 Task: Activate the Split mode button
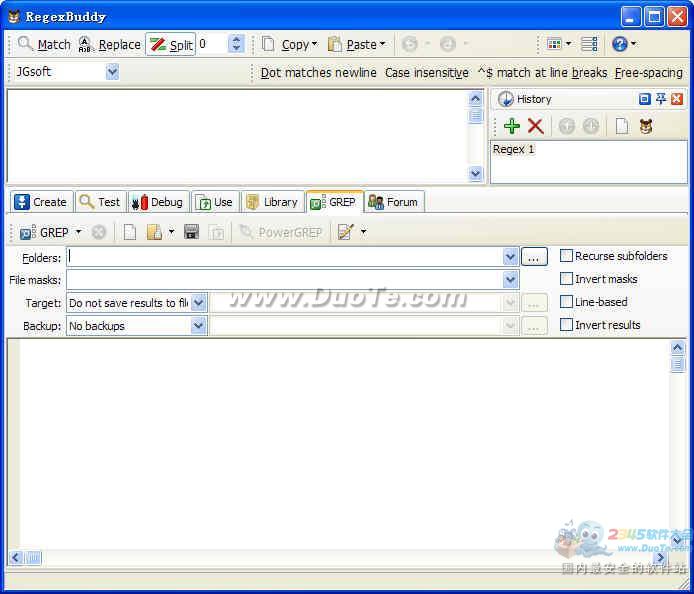tap(171, 44)
